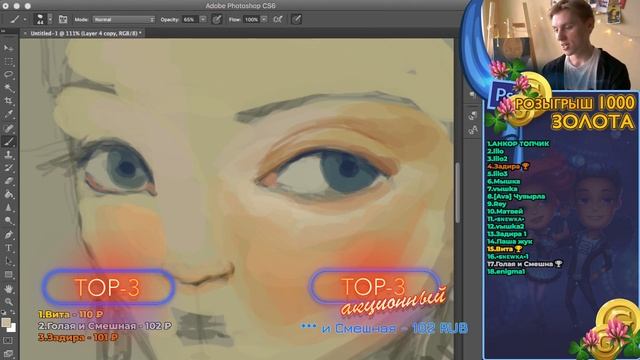Viewport: 640px width, 360px height.
Task: Click the '15.Вита' entry in the list
Action: click(504, 249)
